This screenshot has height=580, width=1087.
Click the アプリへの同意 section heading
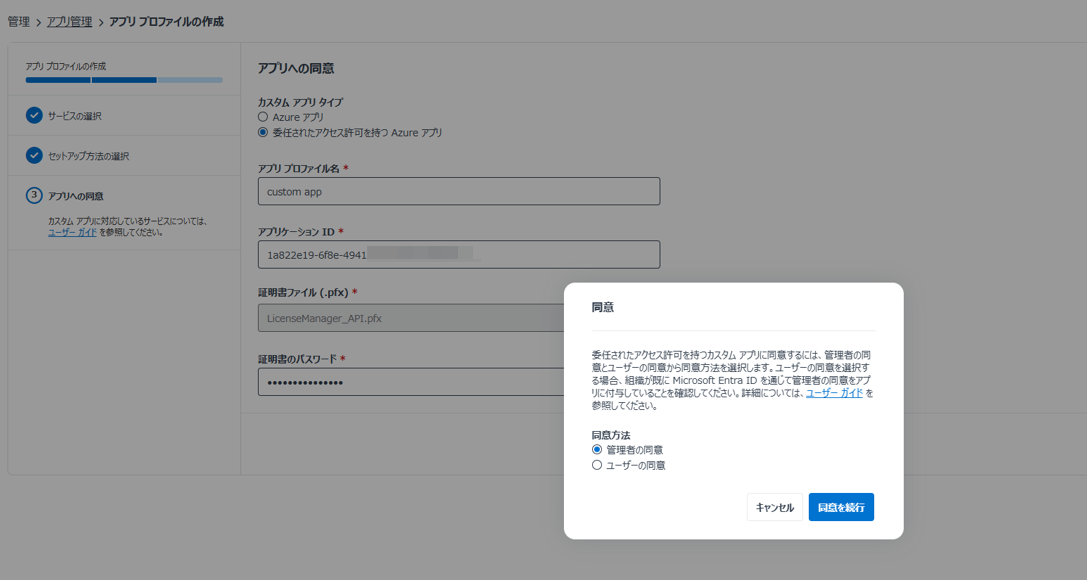[296, 68]
